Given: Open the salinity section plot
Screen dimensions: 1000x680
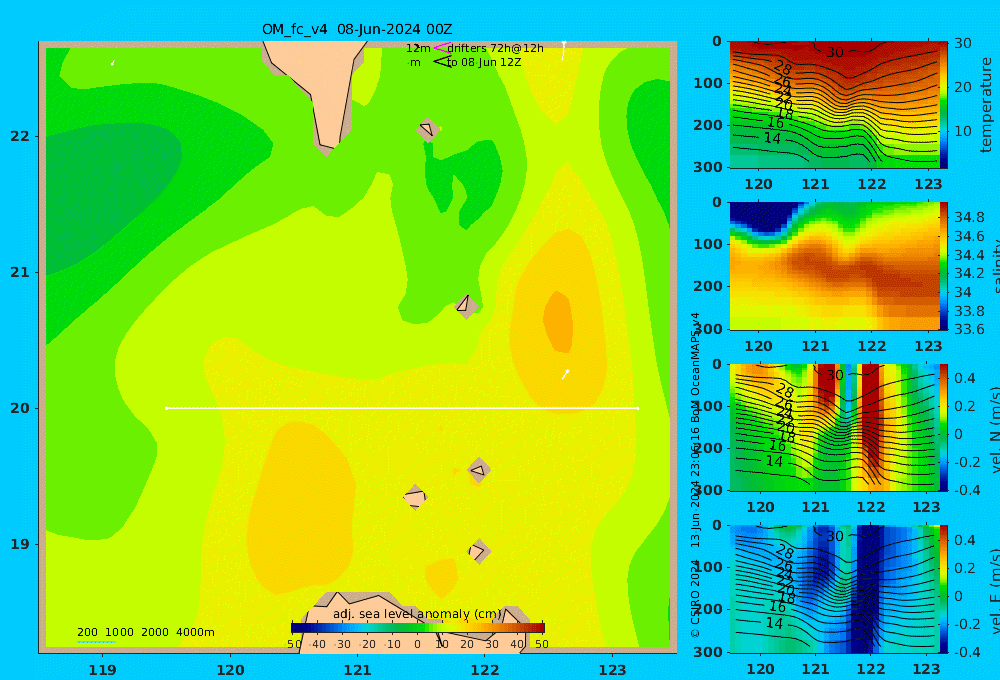Looking at the screenshot, I should (834, 266).
